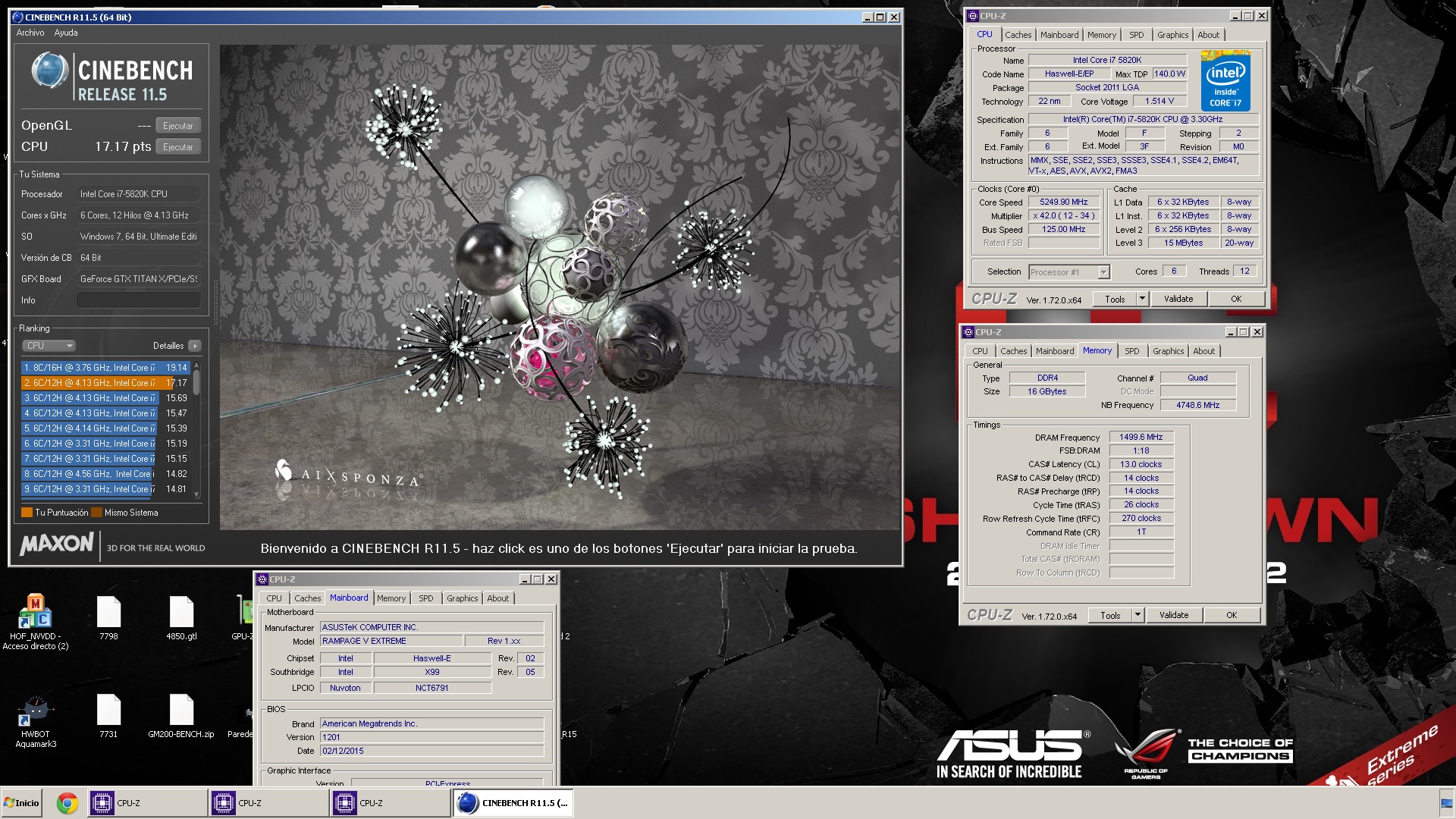This screenshot has height=819, width=1456.
Task: Click the Info input field
Action: (x=139, y=300)
